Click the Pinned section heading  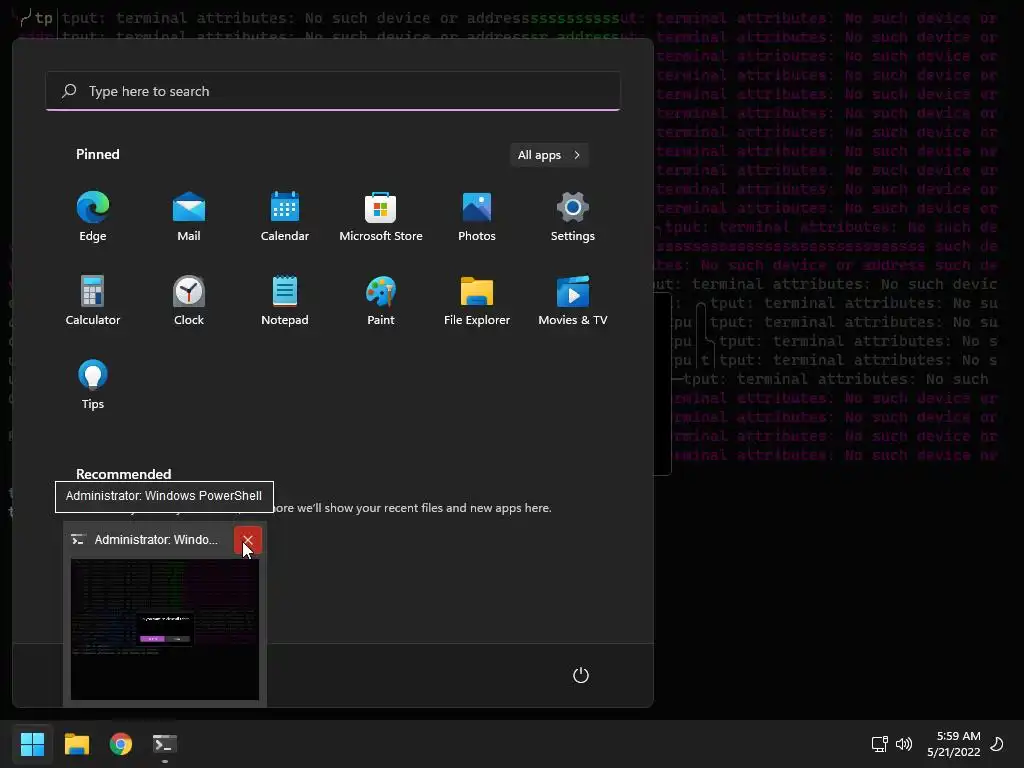point(97,154)
